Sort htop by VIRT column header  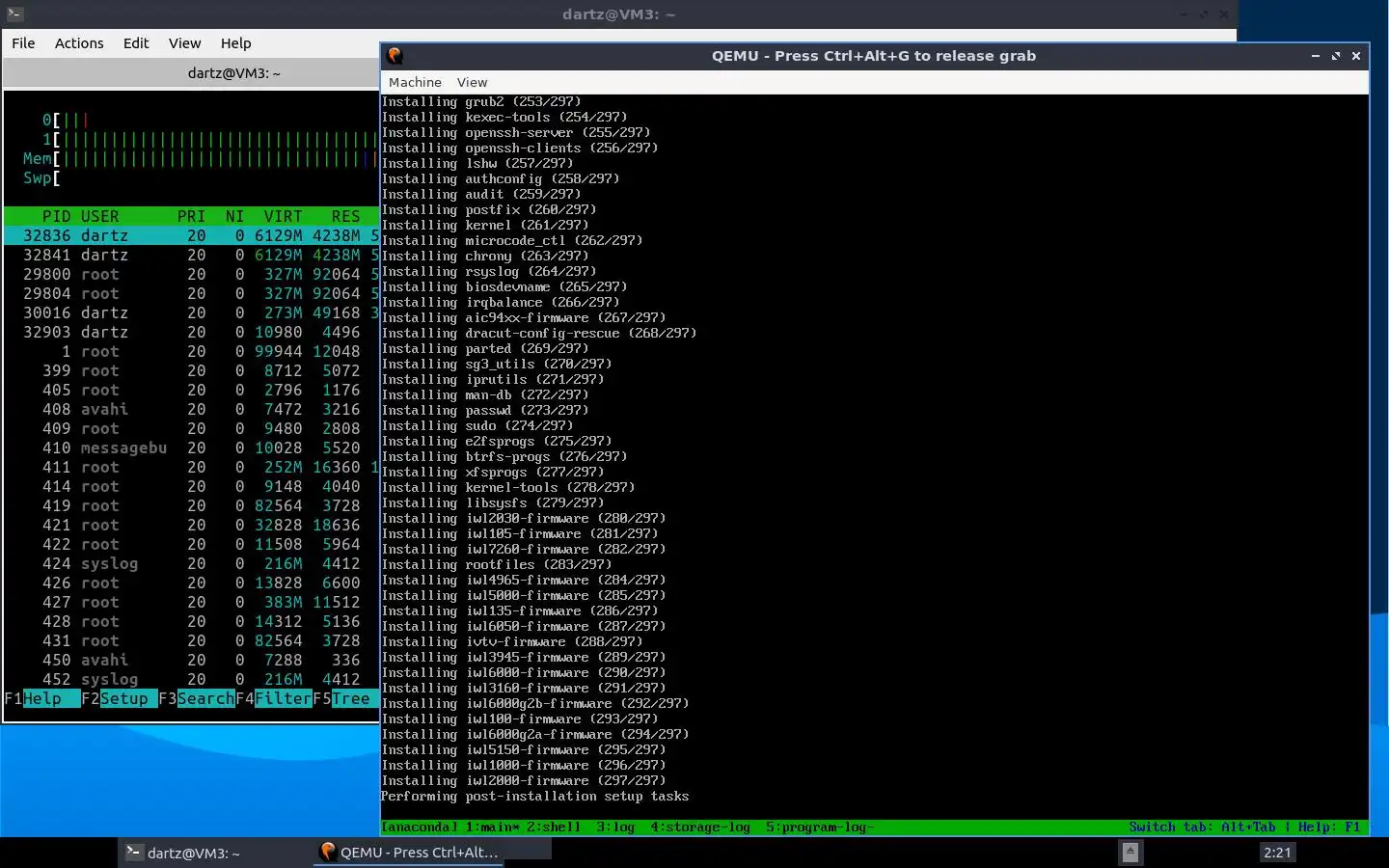[283, 216]
